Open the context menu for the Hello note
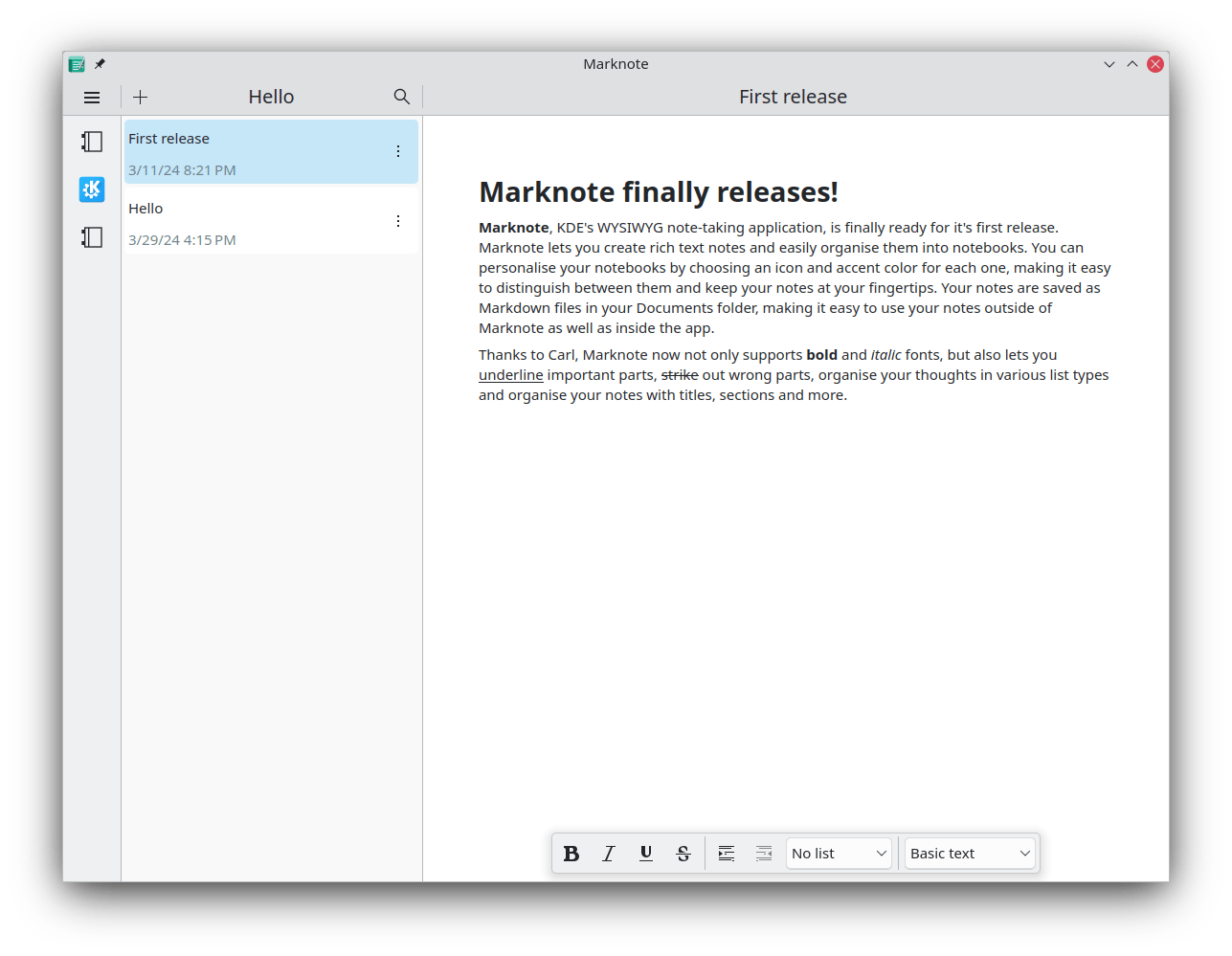This screenshot has width=1232, height=956. 398,220
